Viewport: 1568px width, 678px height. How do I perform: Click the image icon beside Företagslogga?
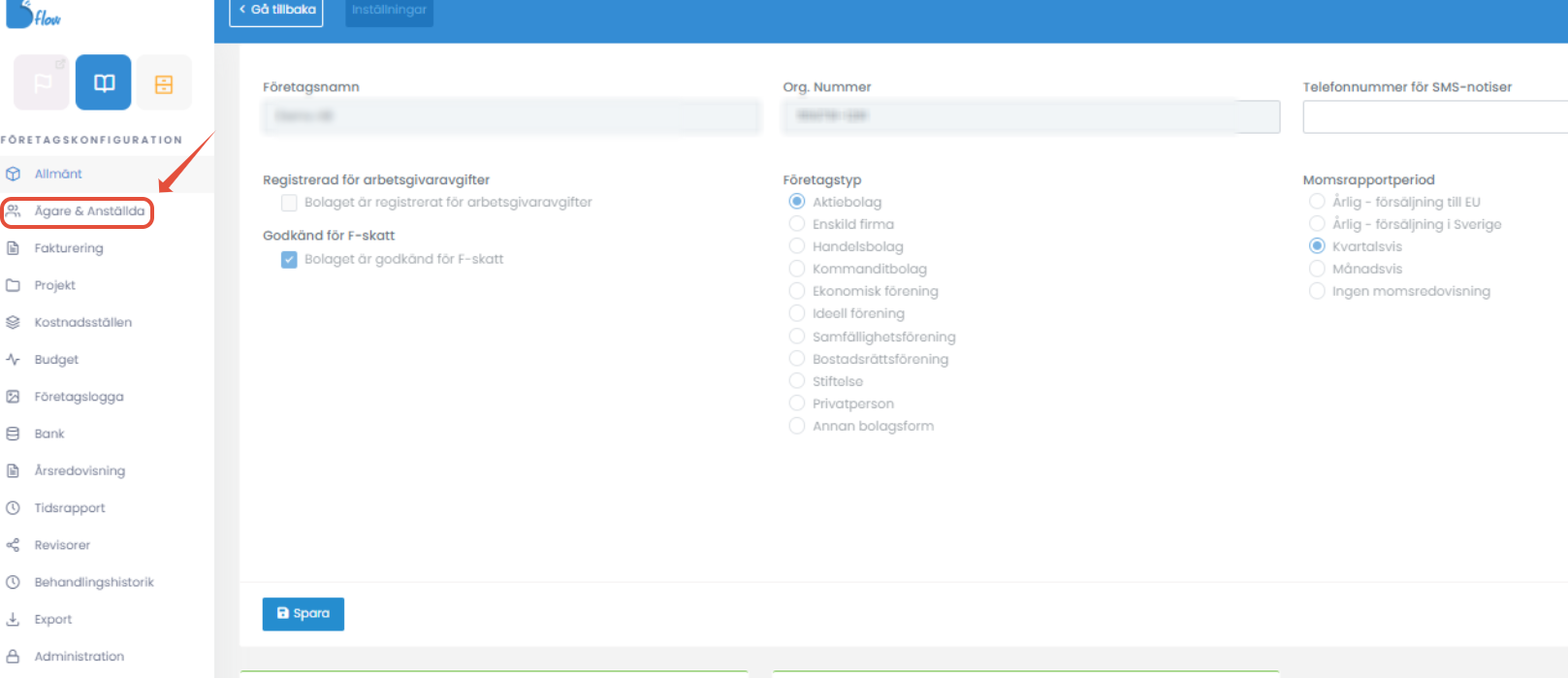coord(14,397)
